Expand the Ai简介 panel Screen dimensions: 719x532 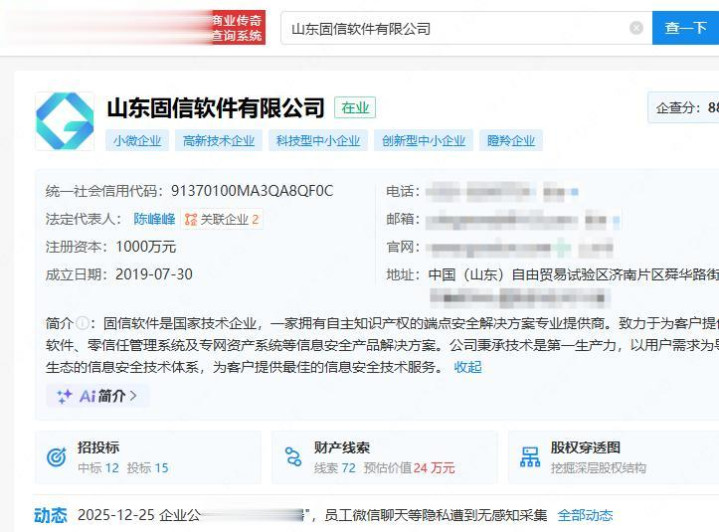coord(98,396)
